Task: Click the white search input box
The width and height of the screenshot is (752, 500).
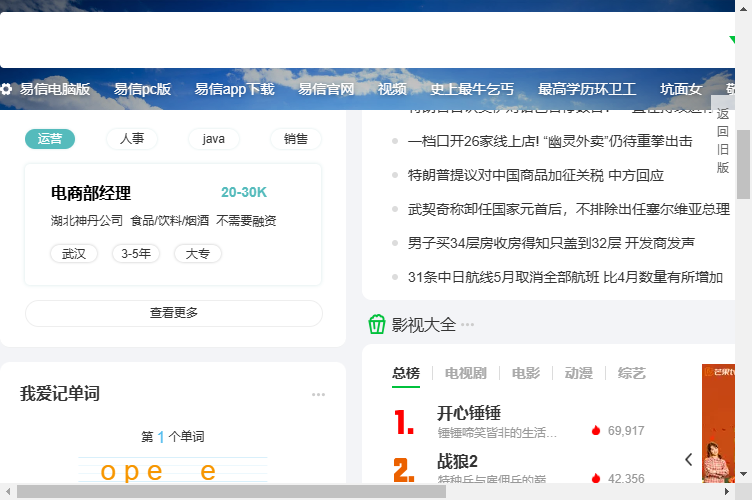Action: click(367, 40)
